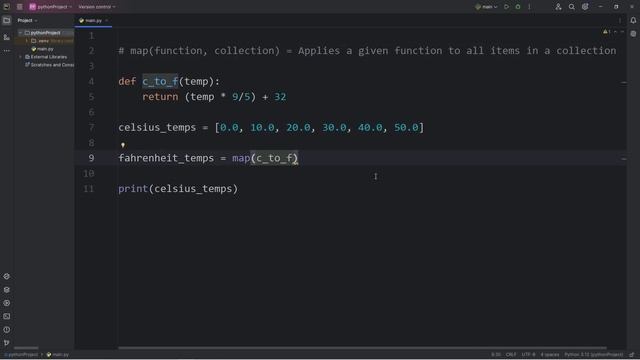Show more tool windows ellipsis
This screenshot has height=360, width=640.
click(7, 51)
